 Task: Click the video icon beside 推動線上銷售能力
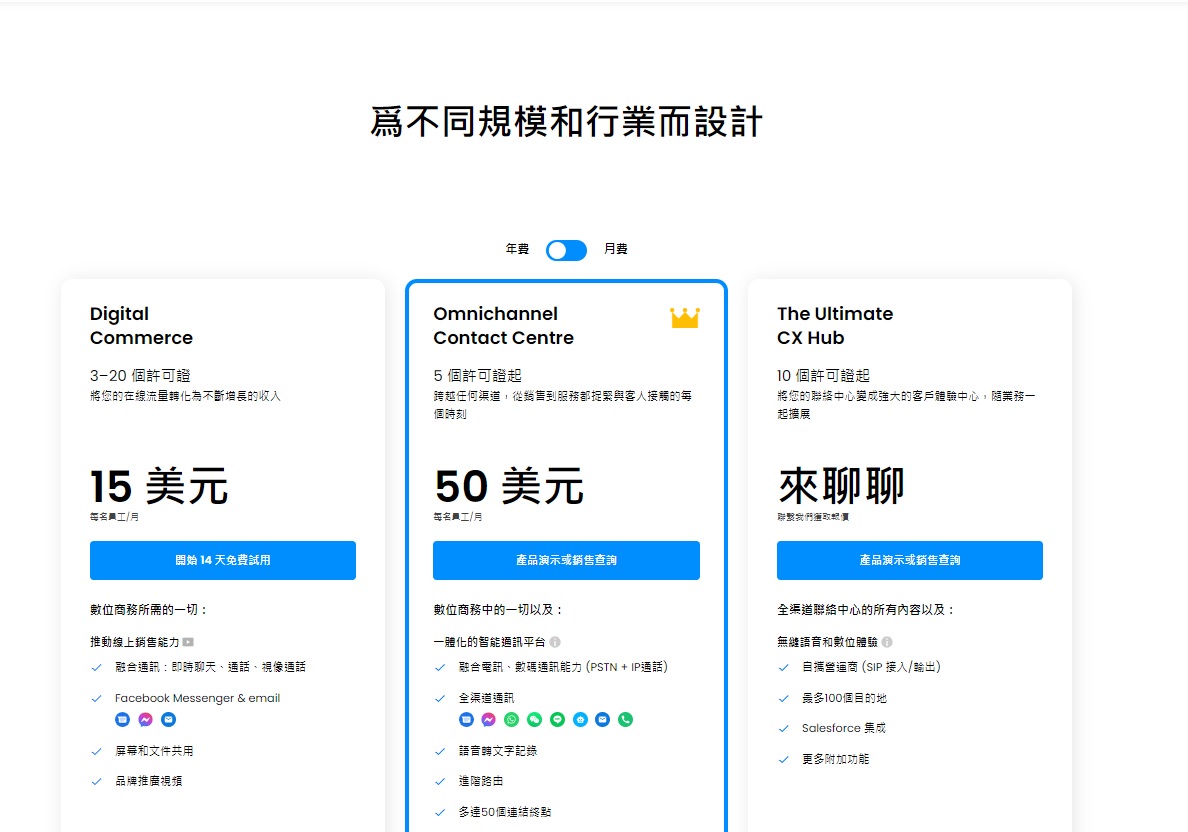pyautogui.click(x=188, y=642)
